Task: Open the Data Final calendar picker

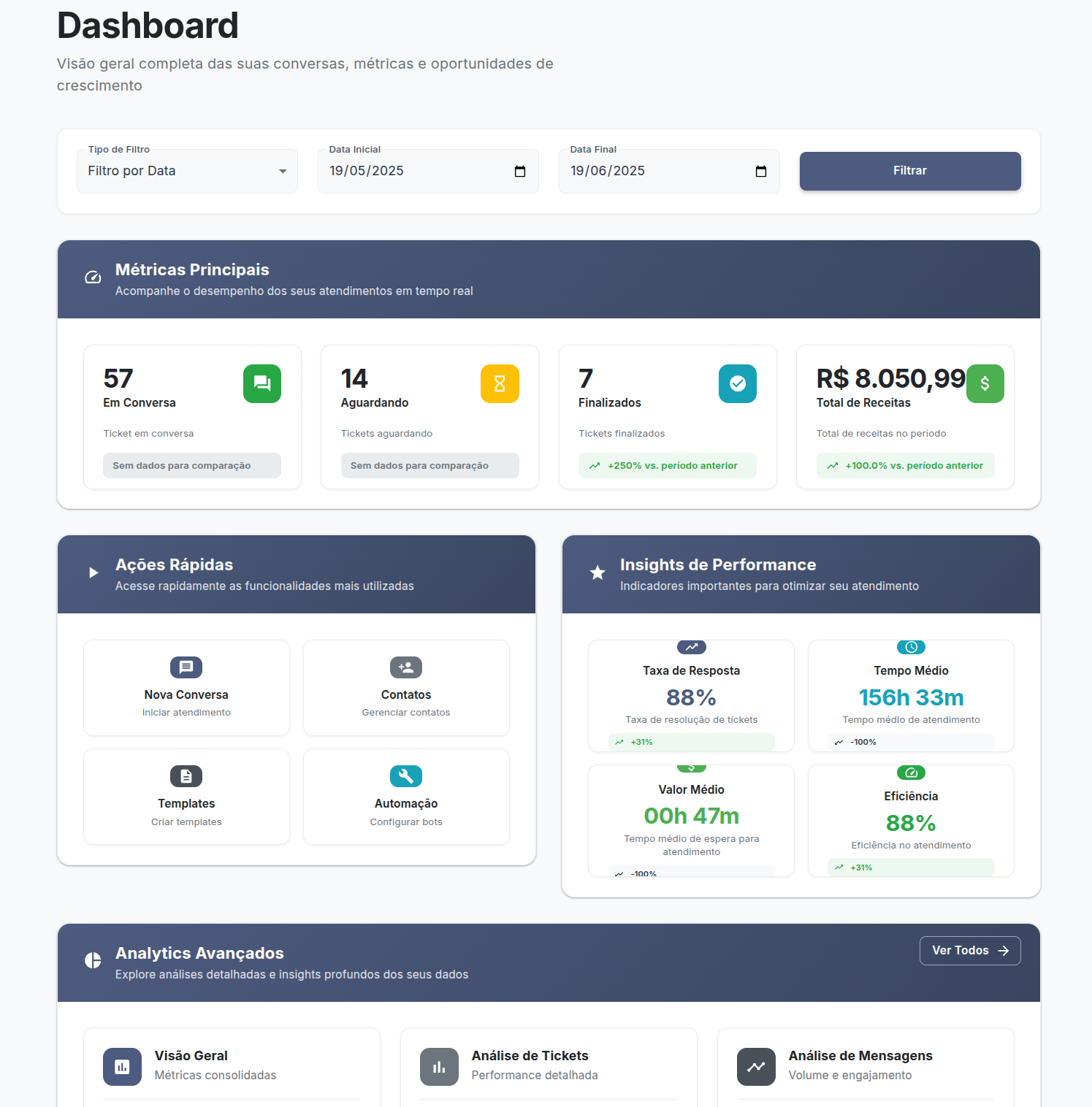Action: [760, 171]
